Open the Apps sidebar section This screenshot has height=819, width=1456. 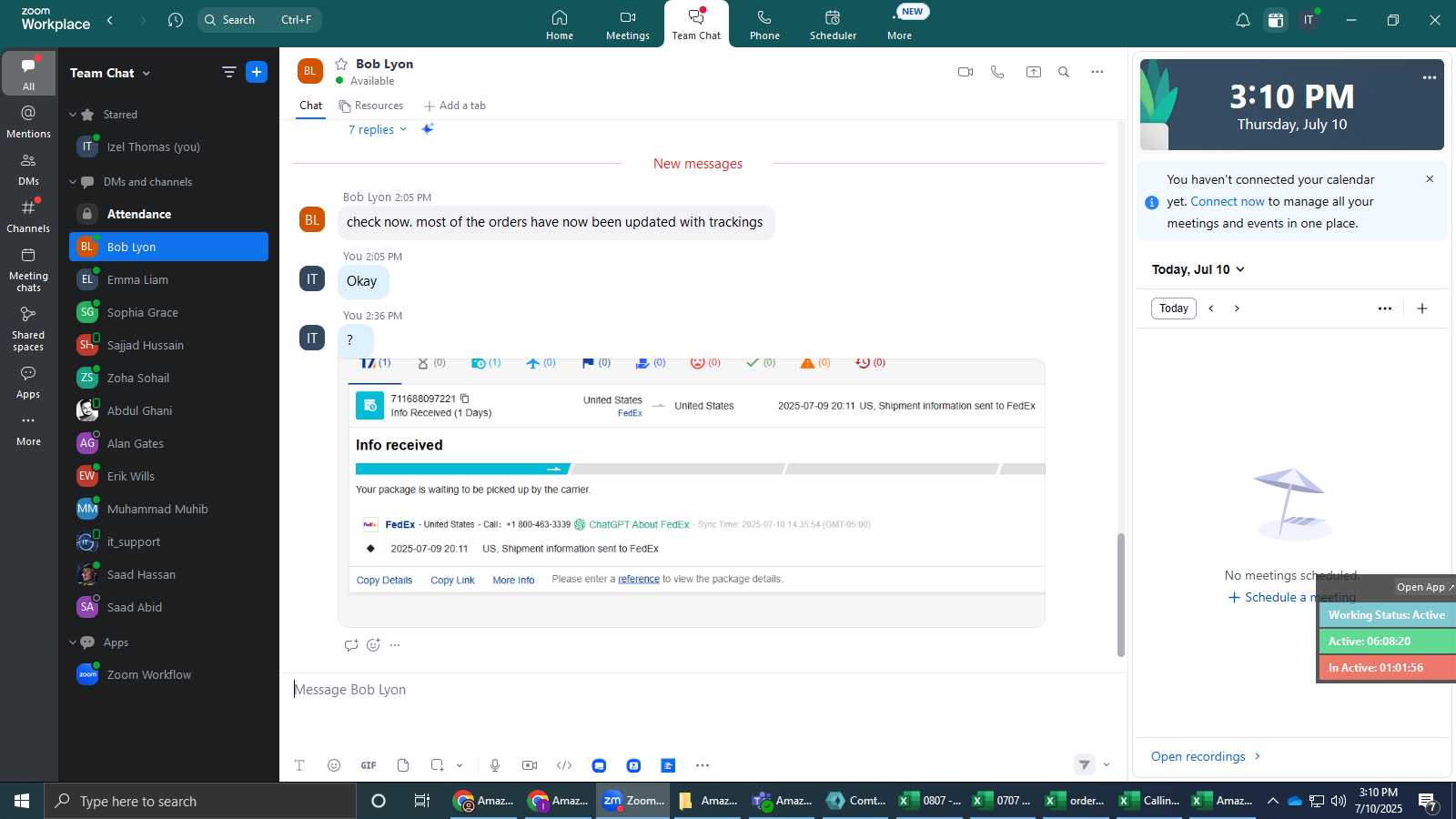tap(29, 382)
